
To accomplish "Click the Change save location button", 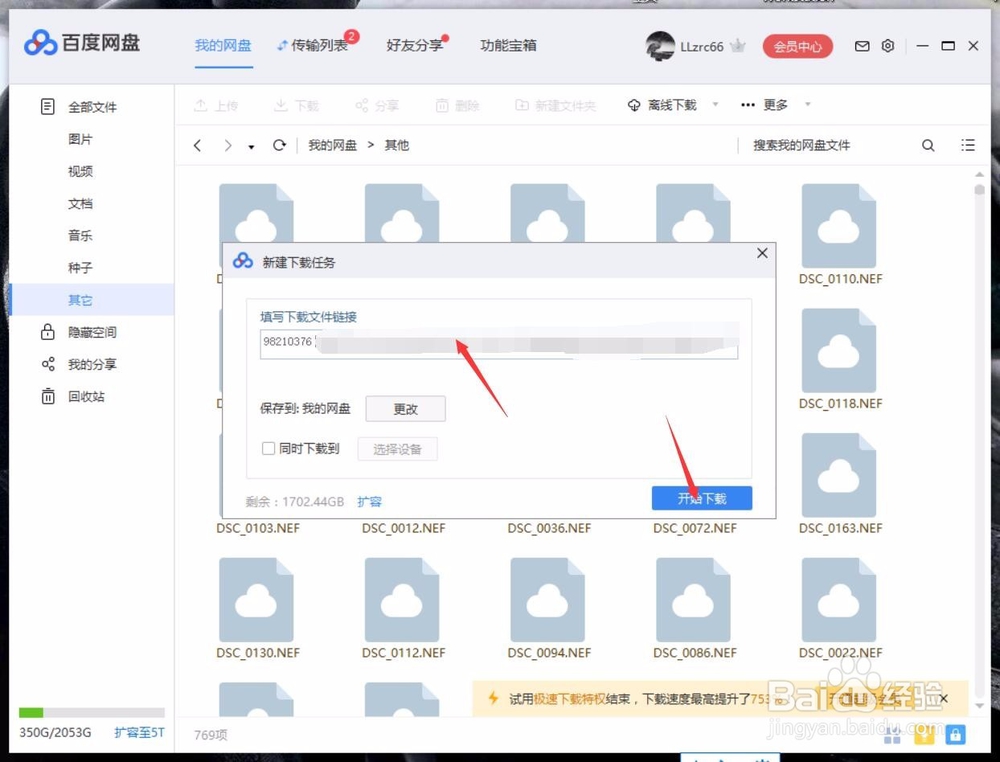I will [x=406, y=409].
